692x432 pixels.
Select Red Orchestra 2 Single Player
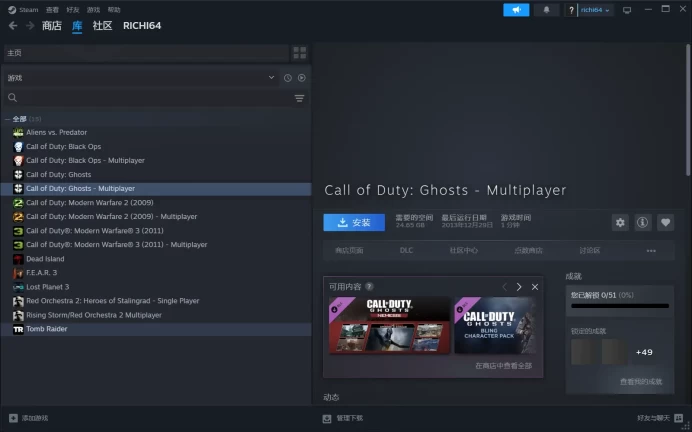click(x=113, y=301)
